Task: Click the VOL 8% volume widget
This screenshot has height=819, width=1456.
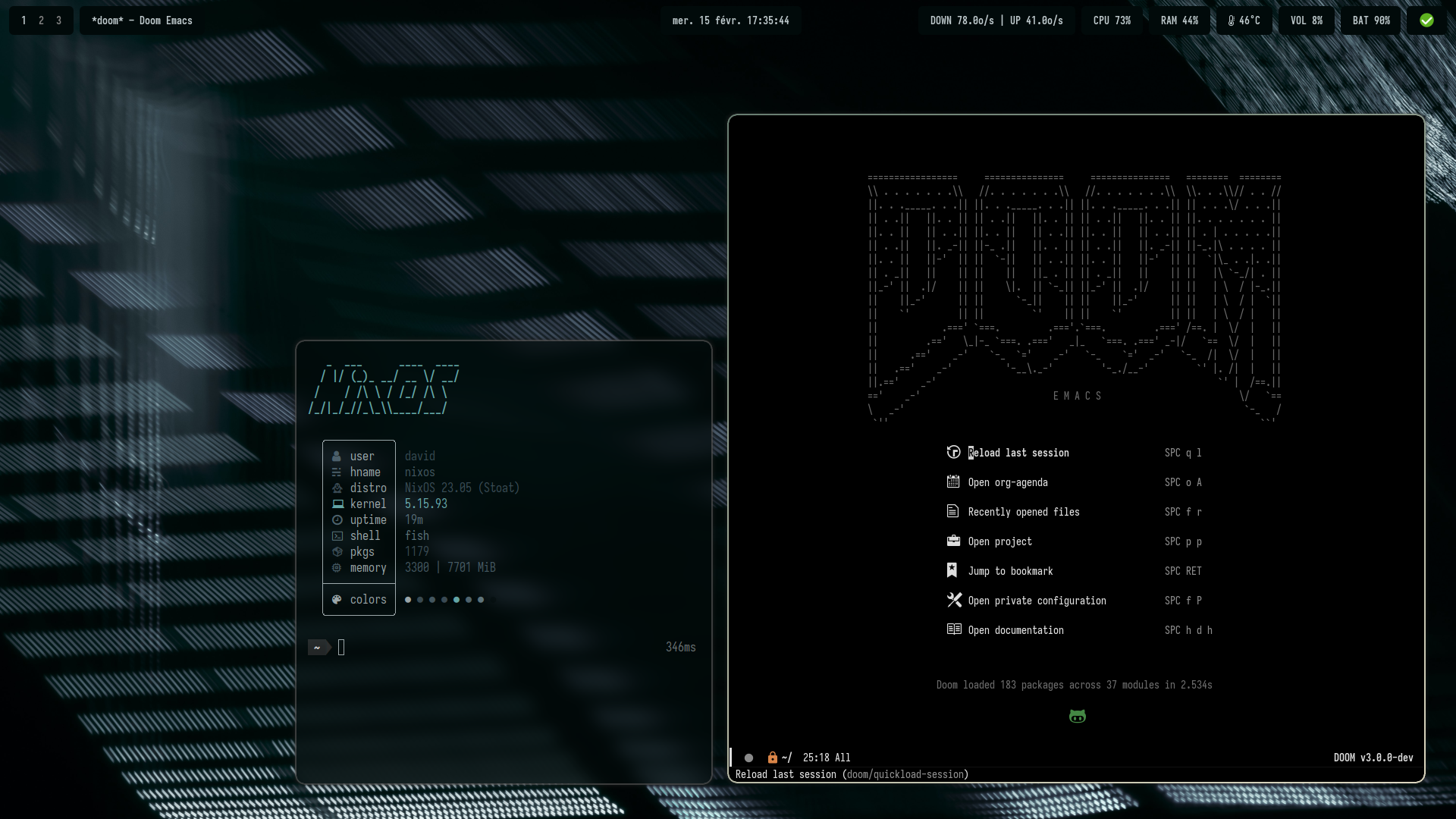Action: (x=1306, y=20)
